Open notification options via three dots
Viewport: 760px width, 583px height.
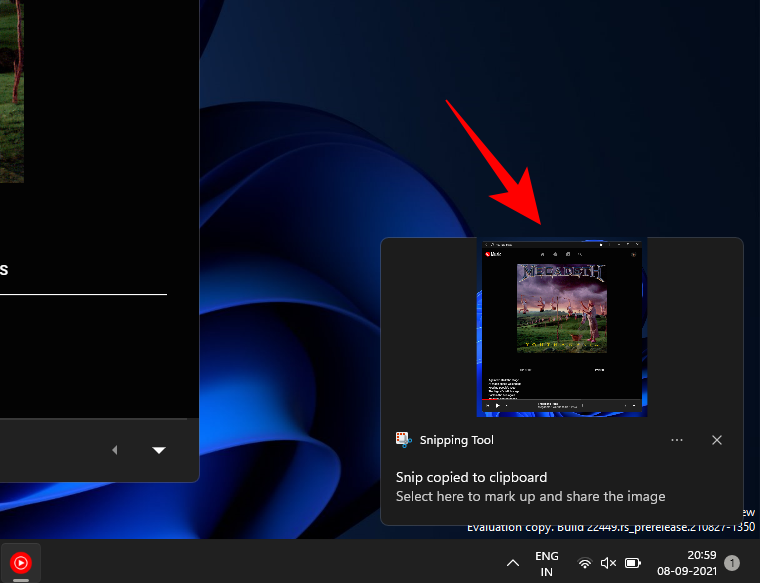click(x=677, y=440)
